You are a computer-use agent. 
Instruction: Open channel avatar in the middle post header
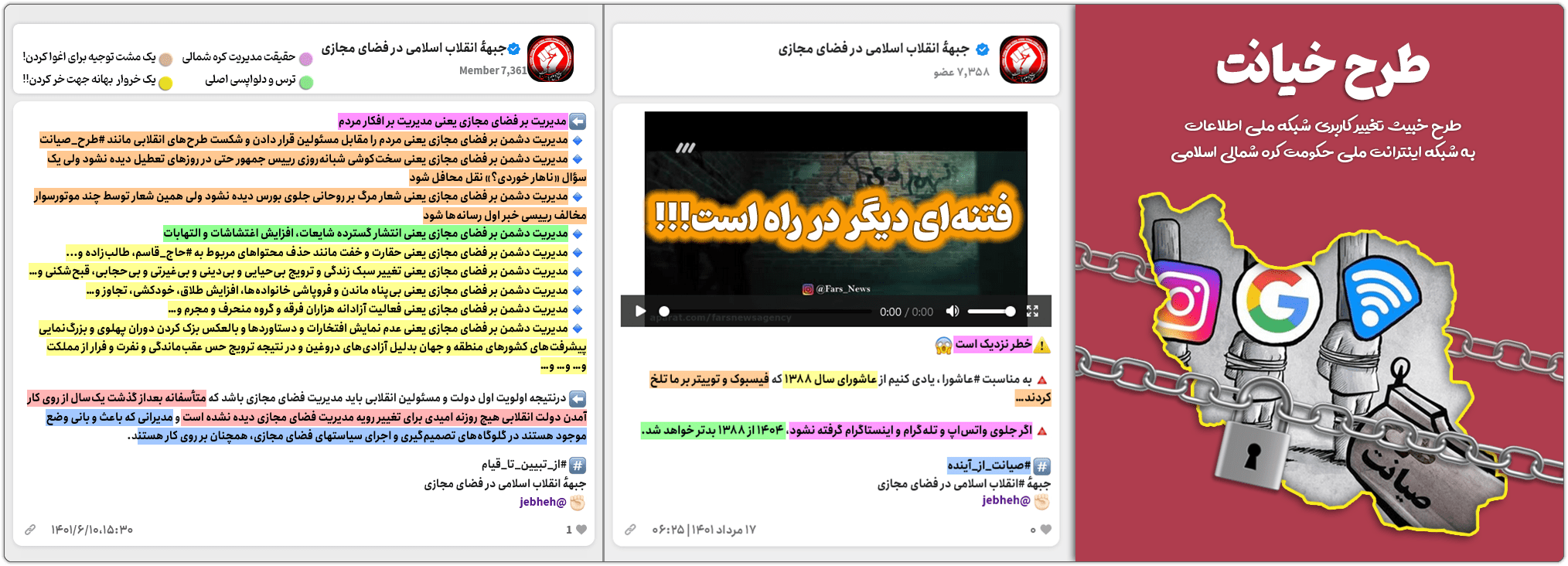coord(1023,60)
